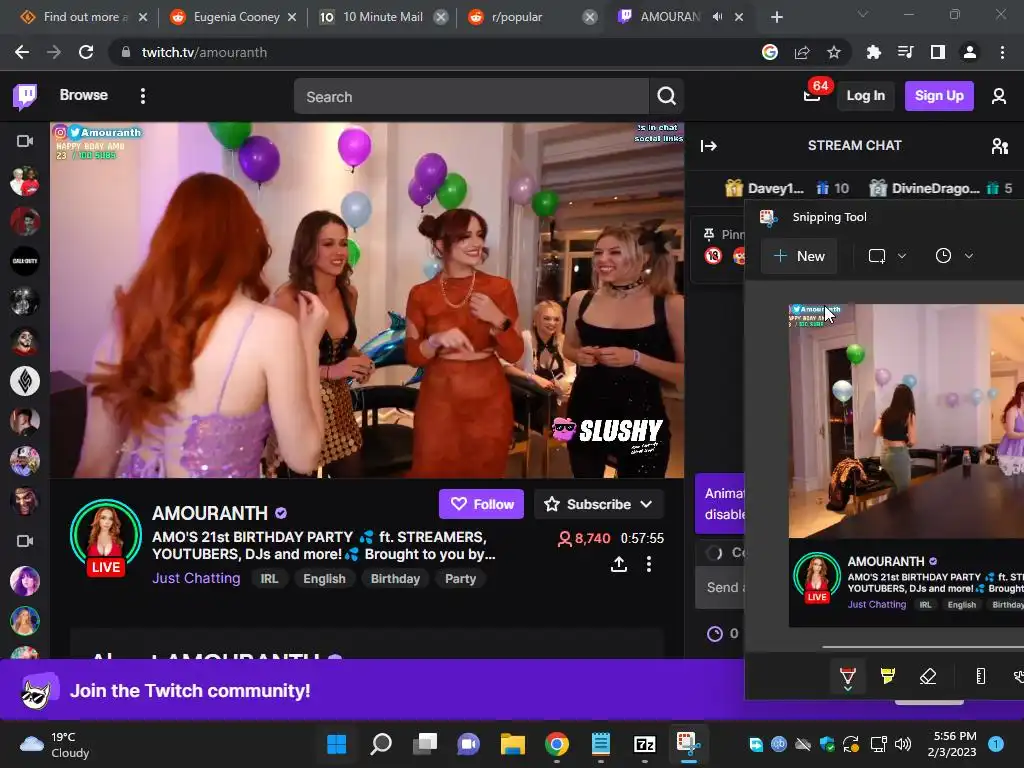The width and height of the screenshot is (1024, 768).
Task: Open the stream more options dots
Action: (x=648, y=564)
